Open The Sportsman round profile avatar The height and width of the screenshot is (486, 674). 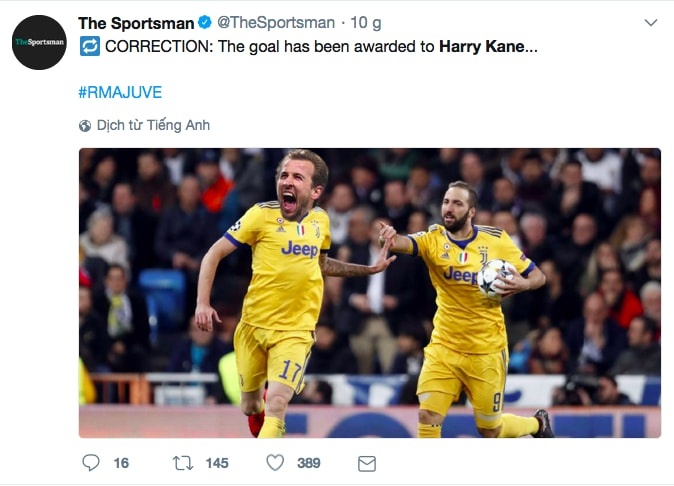(x=39, y=42)
